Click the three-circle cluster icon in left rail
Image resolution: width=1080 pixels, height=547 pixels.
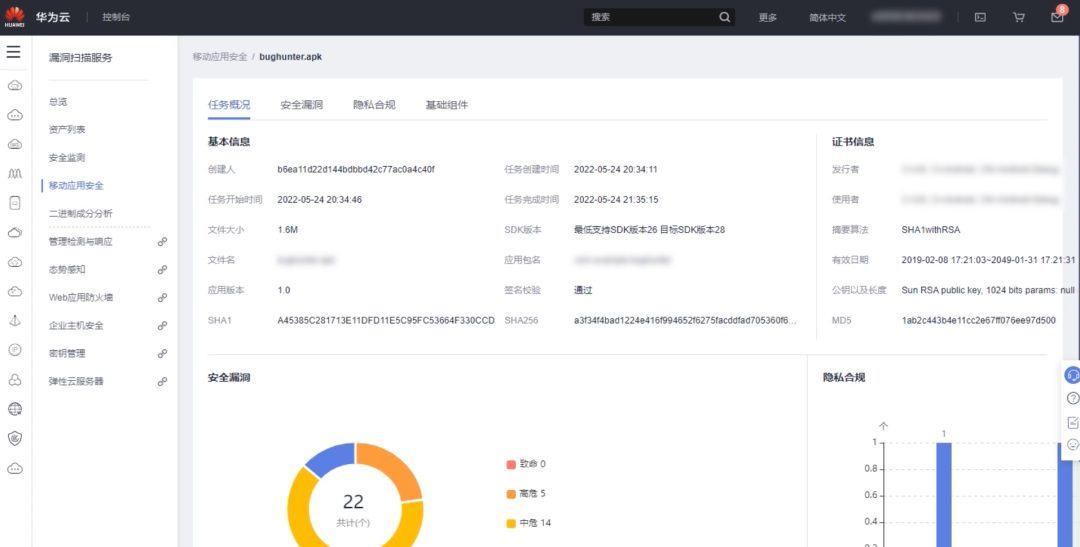pyautogui.click(x=14, y=380)
